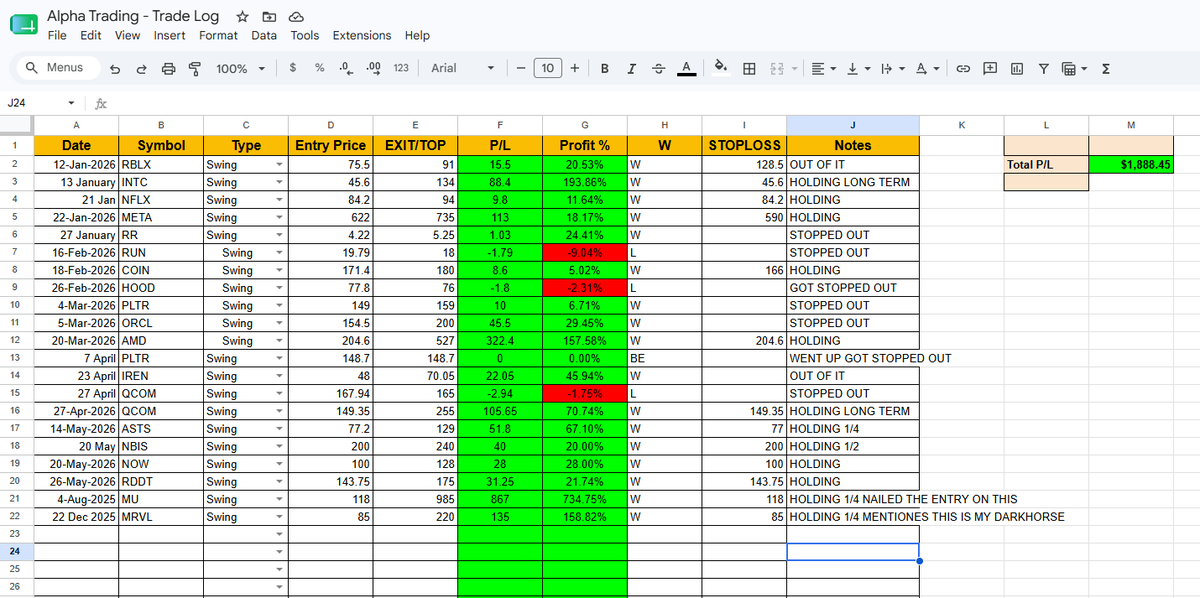Toggle italic formatting
The width and height of the screenshot is (1200, 598).
pyautogui.click(x=631, y=68)
